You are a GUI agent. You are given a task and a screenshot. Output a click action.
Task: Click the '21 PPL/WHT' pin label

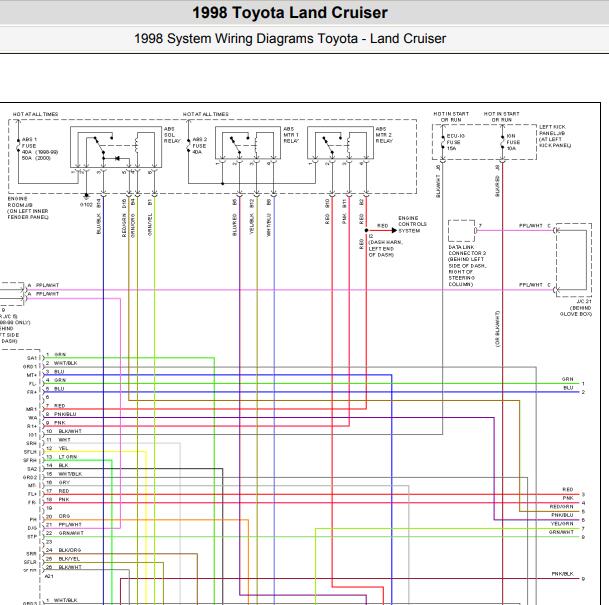tap(64, 525)
